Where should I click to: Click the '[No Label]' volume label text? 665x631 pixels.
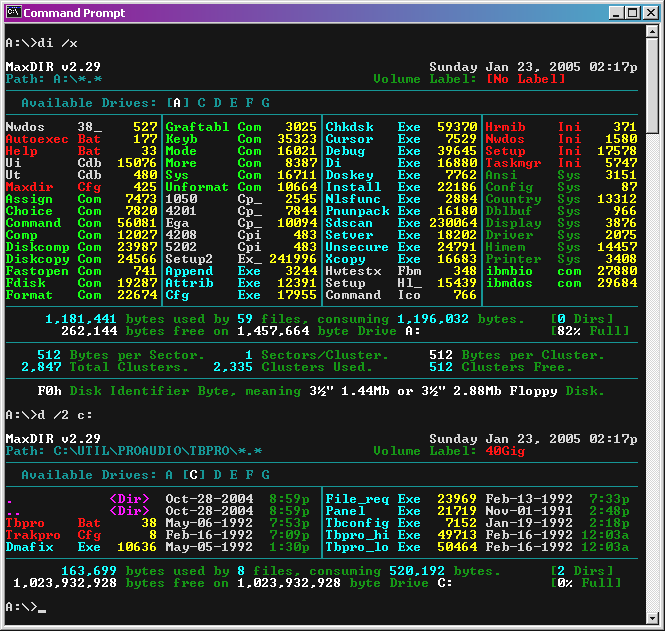(x=525, y=79)
